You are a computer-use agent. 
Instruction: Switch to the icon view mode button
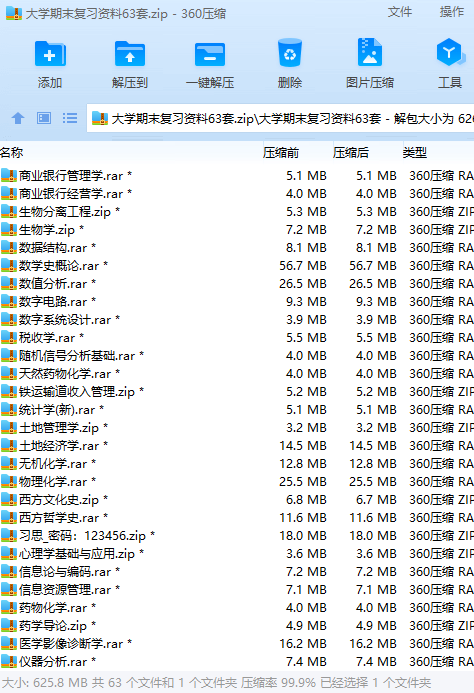coord(44,118)
